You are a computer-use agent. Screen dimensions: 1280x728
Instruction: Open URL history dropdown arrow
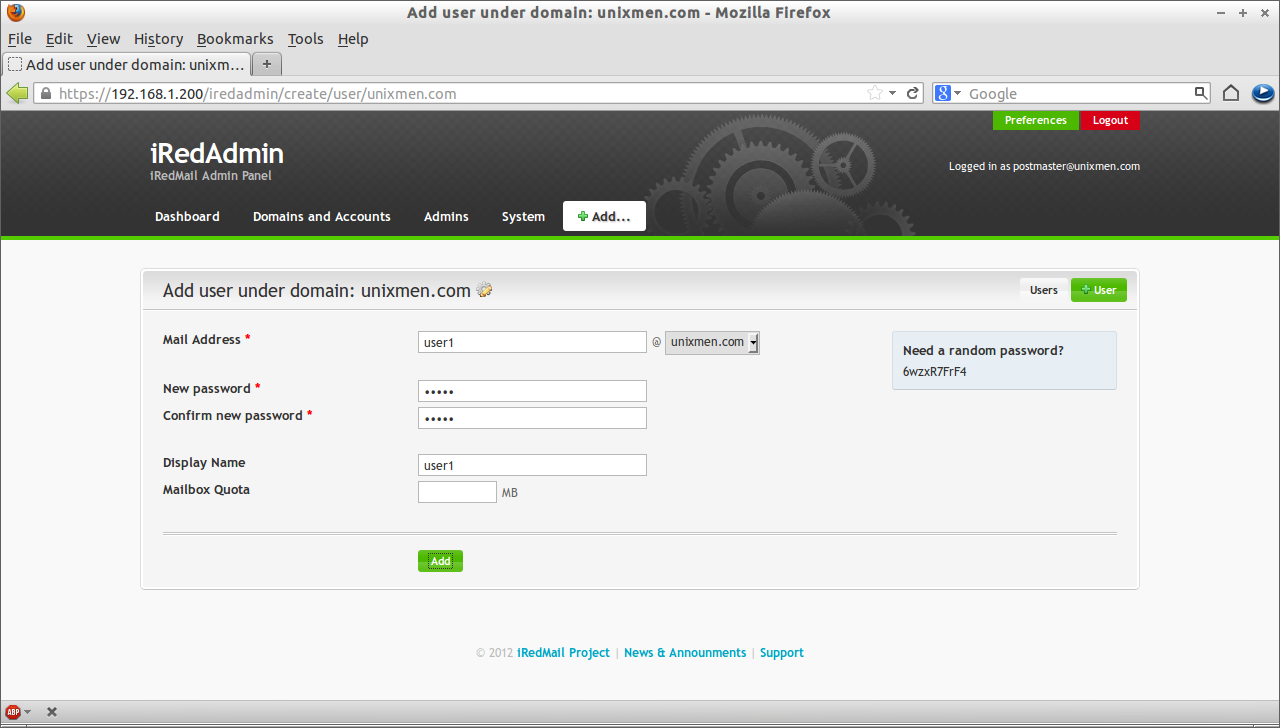tap(893, 93)
